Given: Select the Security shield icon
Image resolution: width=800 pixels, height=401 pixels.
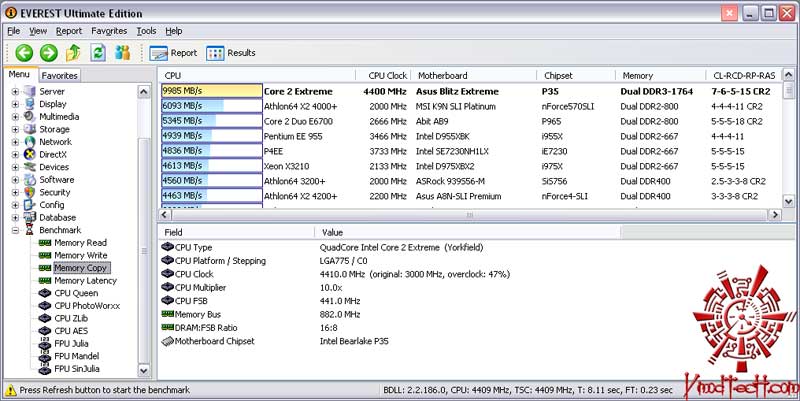Looking at the screenshot, I should point(30,192).
